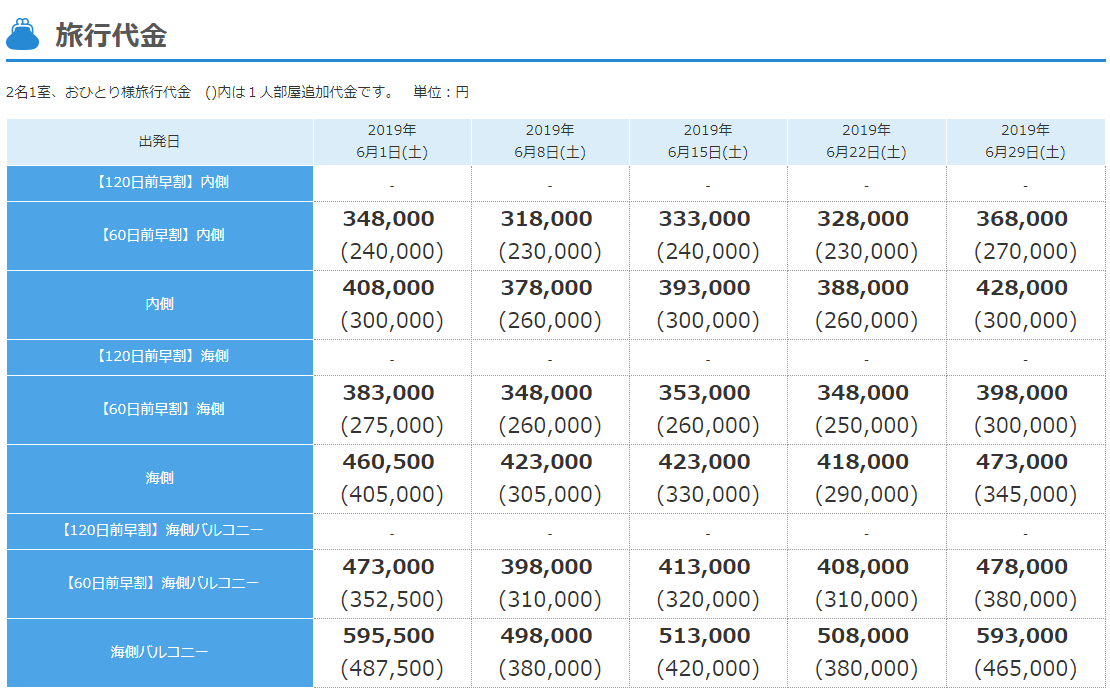Click the price 593,000
This screenshot has width=1110, height=693.
pyautogui.click(x=1022, y=636)
